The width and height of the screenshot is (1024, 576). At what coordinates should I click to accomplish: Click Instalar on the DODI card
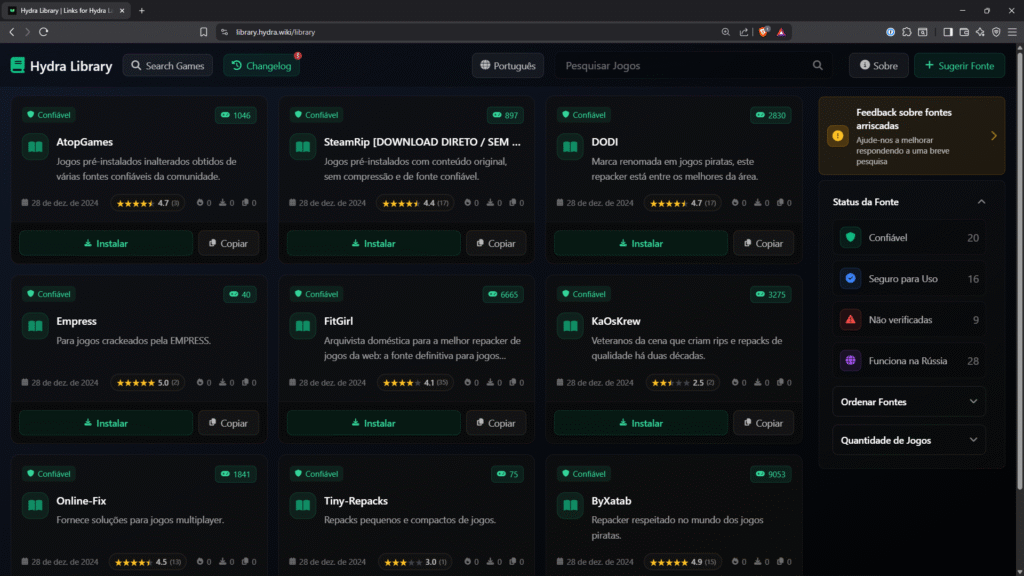(x=641, y=243)
